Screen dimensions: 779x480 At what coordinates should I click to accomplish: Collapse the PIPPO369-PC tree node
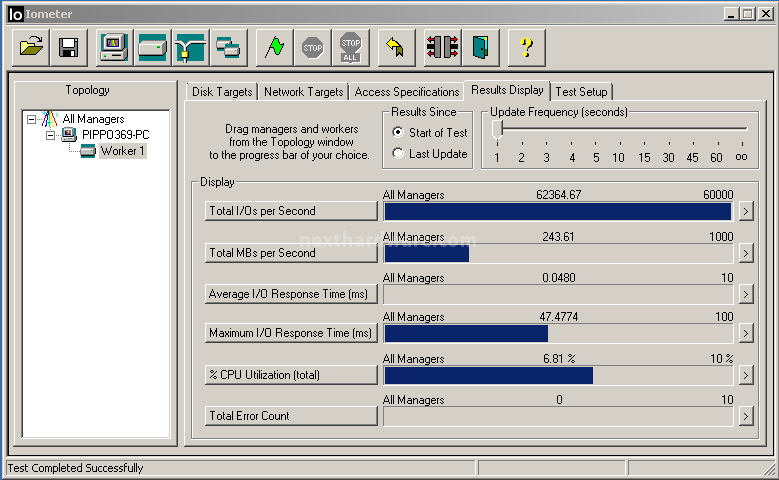tap(50, 135)
